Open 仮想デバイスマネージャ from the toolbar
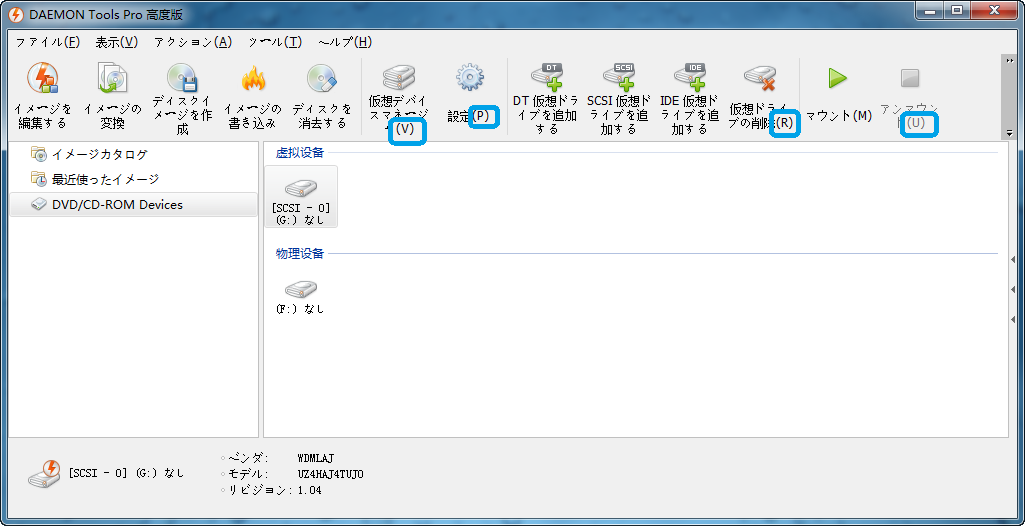 (x=398, y=79)
